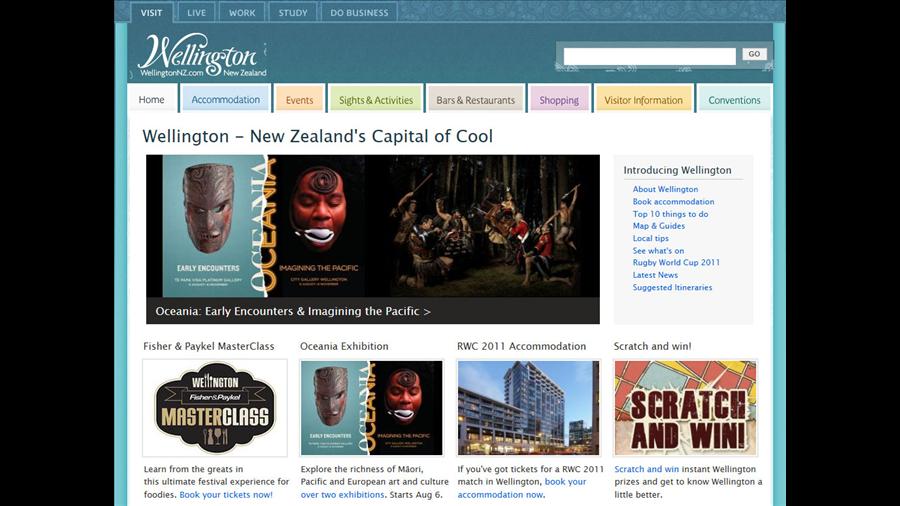The height and width of the screenshot is (506, 900).
Task: Follow the Book your tickets now link
Action: pyautogui.click(x=226, y=495)
